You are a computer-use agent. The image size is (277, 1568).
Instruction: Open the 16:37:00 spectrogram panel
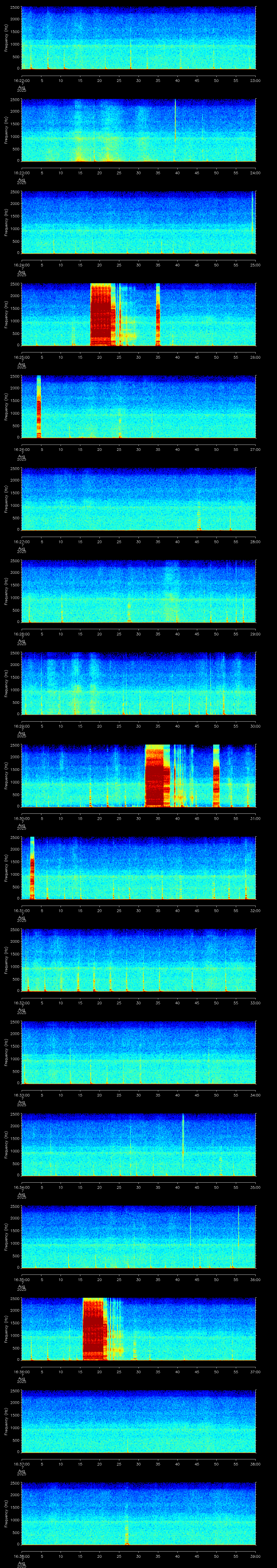tap(138, 1421)
